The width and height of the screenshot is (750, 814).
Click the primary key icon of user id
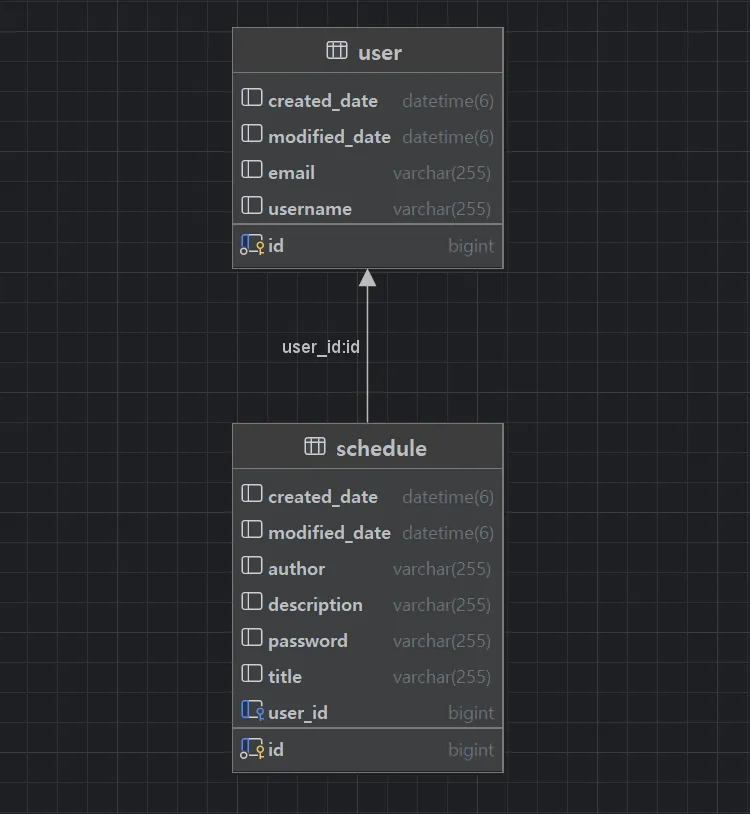252,245
